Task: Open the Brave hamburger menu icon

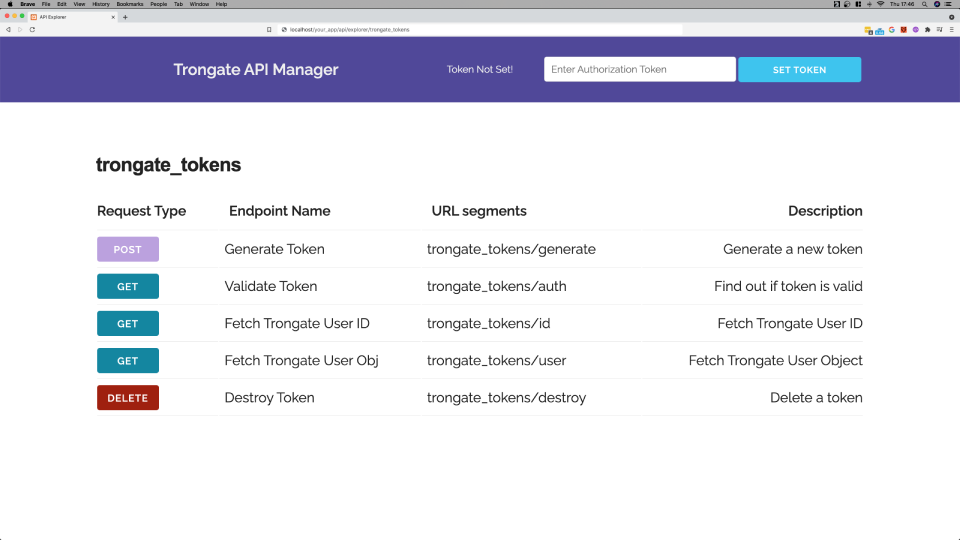Action: point(951,29)
